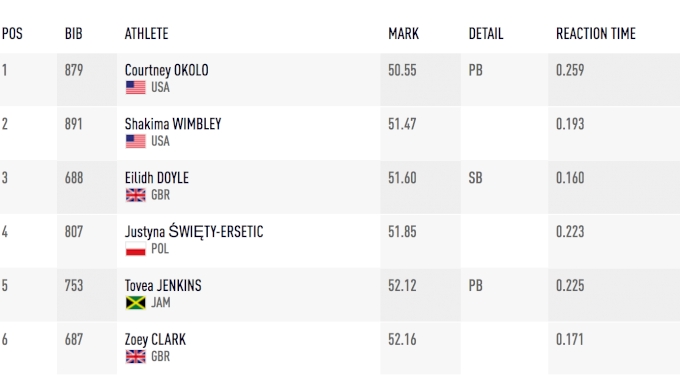Sort by the DETAIL column header

486,33
